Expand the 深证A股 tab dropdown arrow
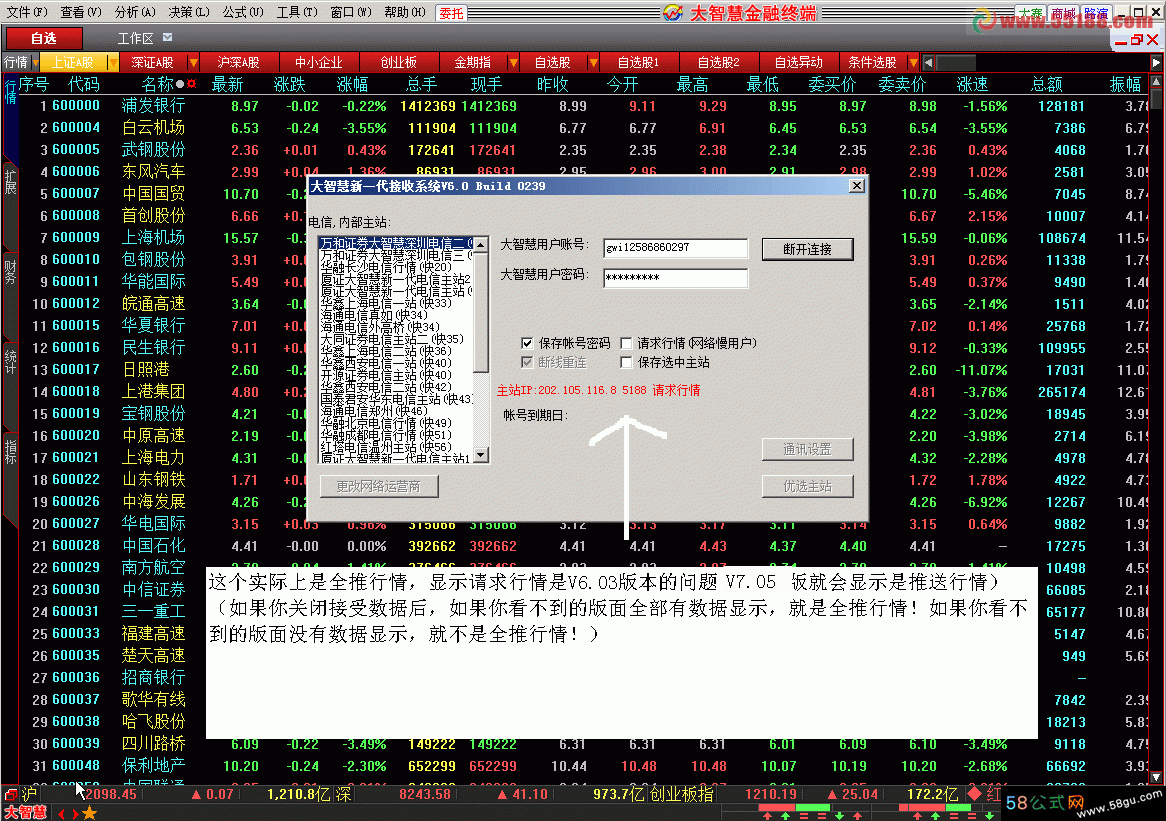Screen dimensions: 1166x821 (x=193, y=62)
